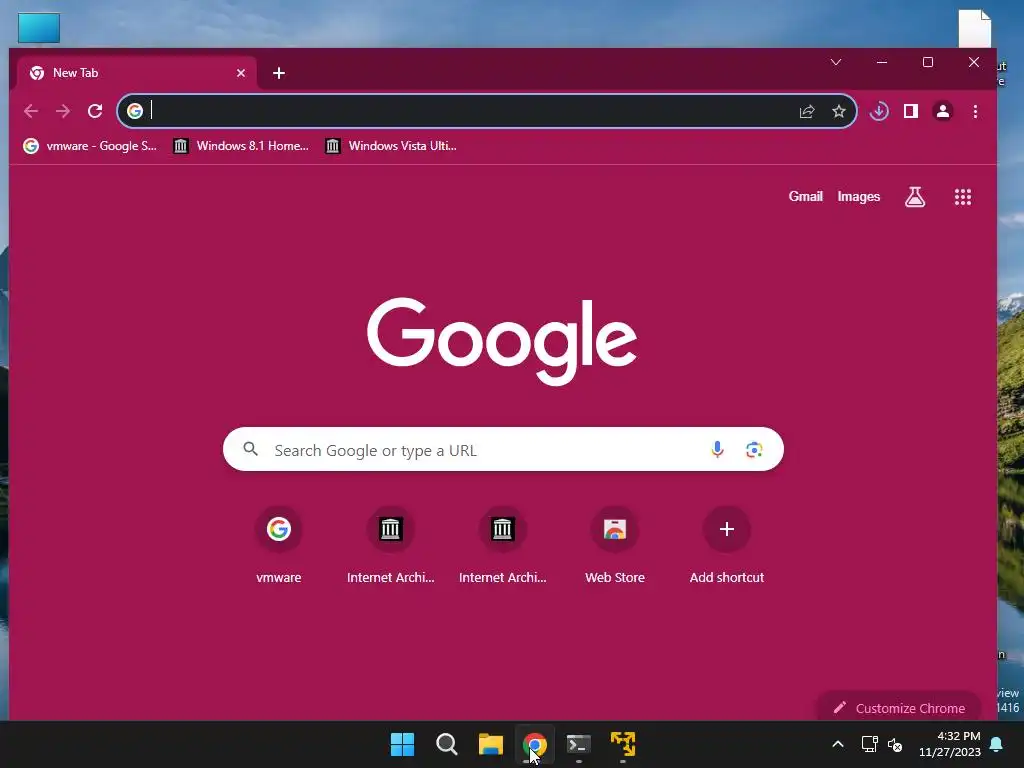Open the Search Labs flask icon

(x=915, y=197)
